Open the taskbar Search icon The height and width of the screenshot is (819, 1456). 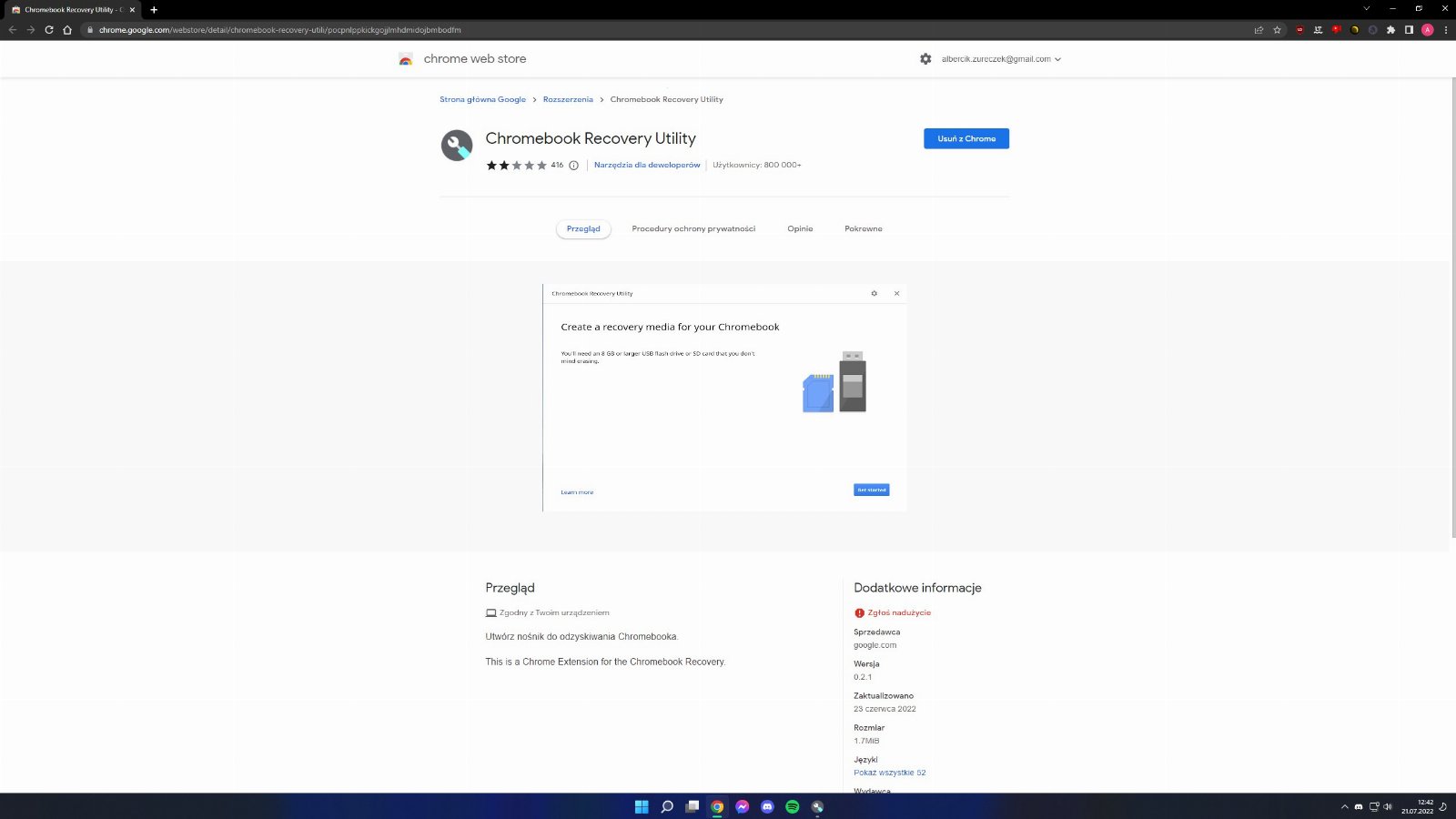pos(667,806)
